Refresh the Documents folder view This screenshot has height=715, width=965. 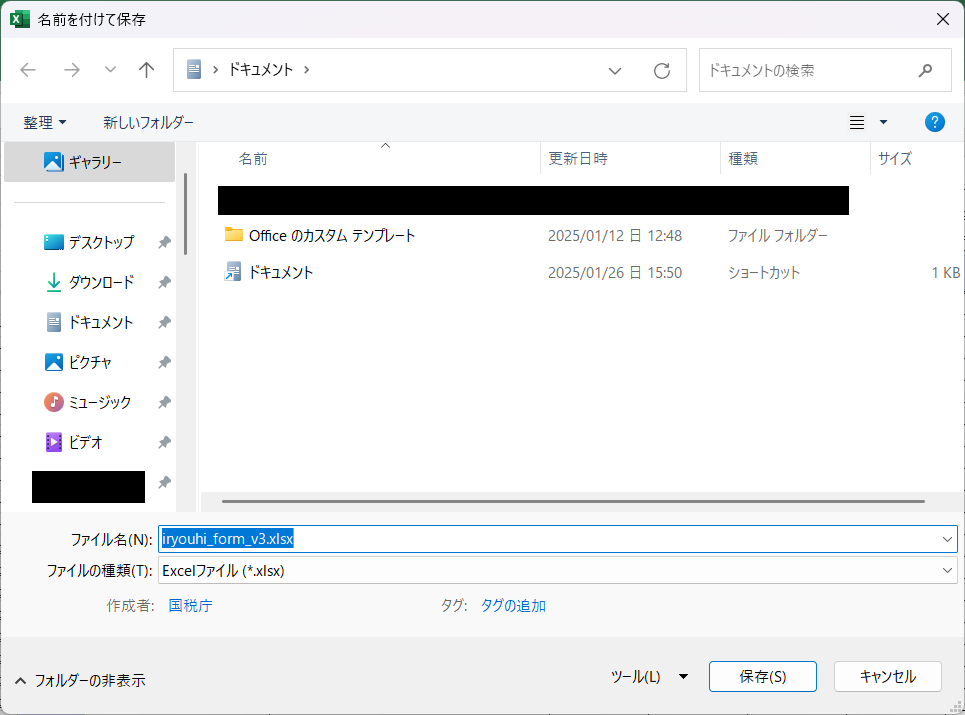pos(661,70)
